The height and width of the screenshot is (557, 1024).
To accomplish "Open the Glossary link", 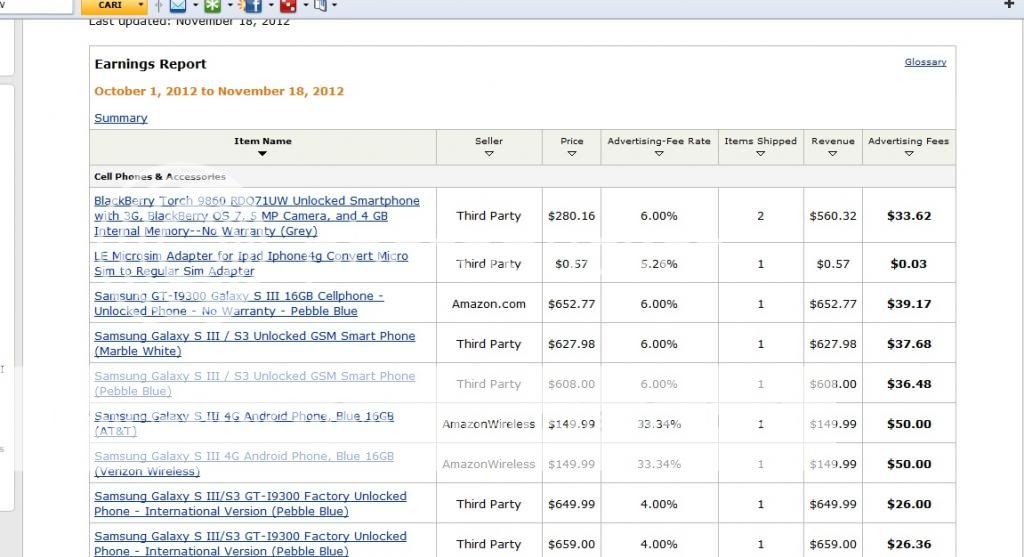I will [x=925, y=62].
